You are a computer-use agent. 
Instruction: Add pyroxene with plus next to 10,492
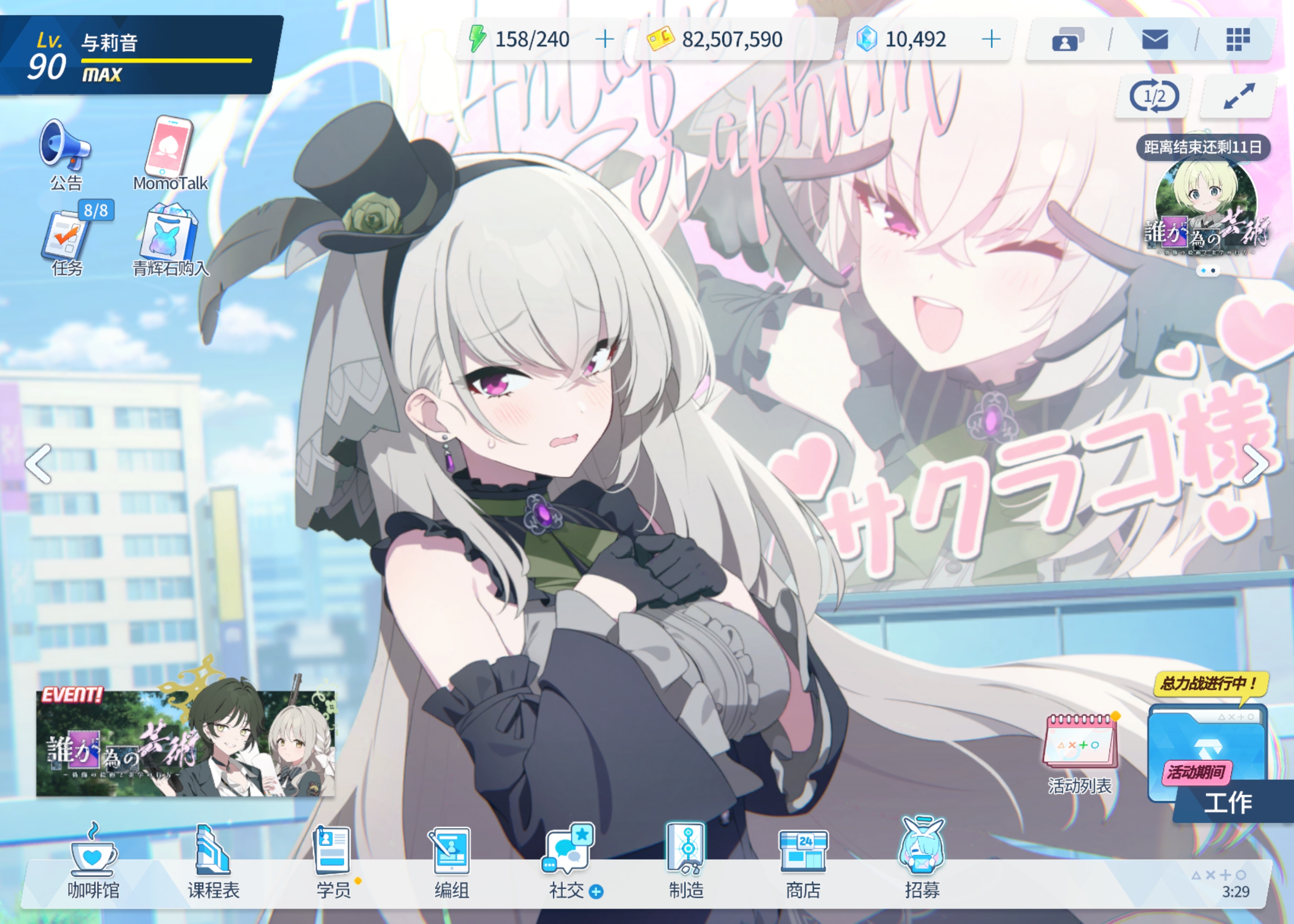[x=991, y=39]
